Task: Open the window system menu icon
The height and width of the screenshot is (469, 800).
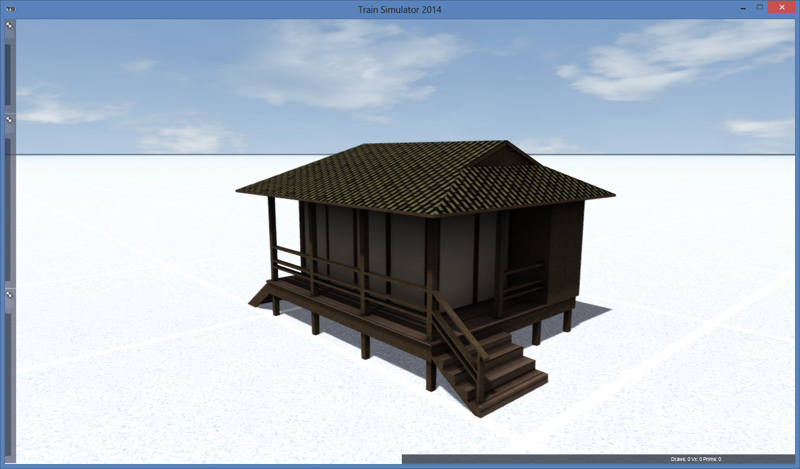Action: tap(10, 9)
